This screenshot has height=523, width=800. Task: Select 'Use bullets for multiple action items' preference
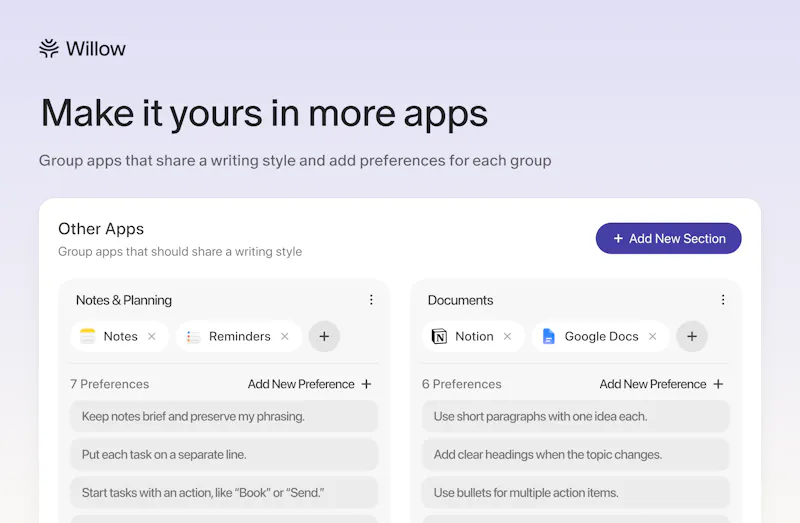576,493
